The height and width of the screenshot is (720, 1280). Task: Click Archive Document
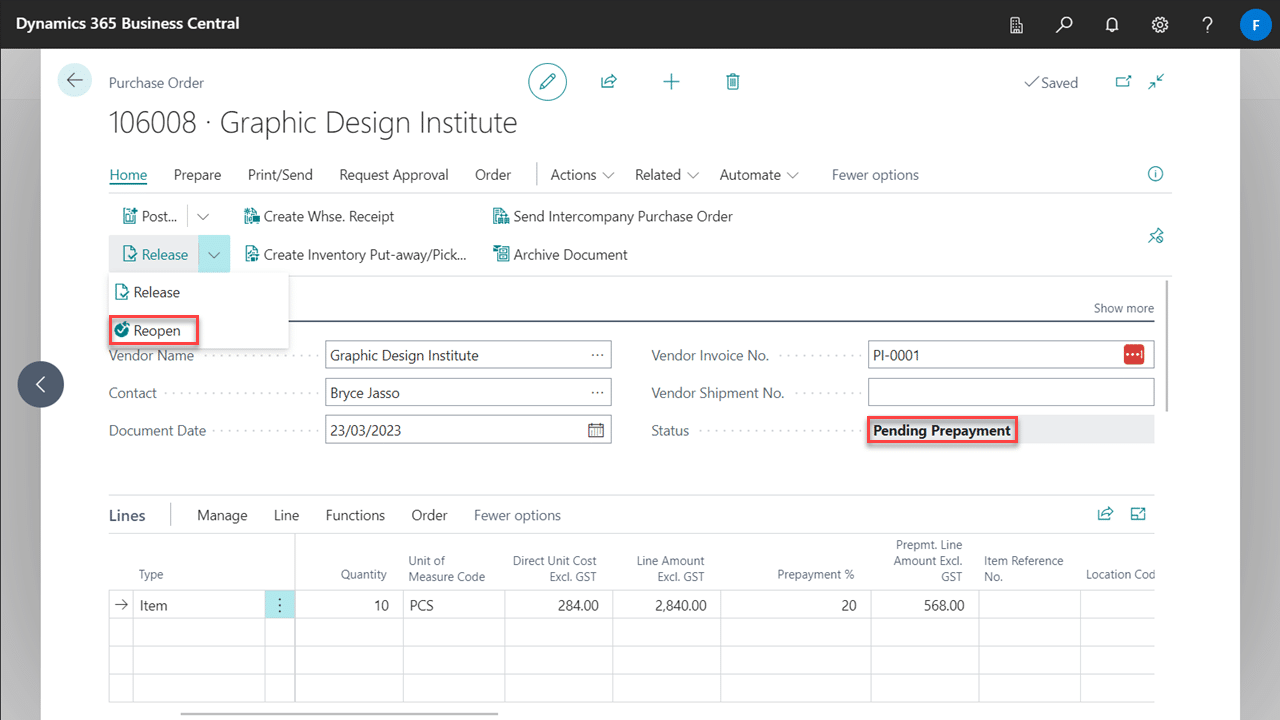(x=560, y=254)
